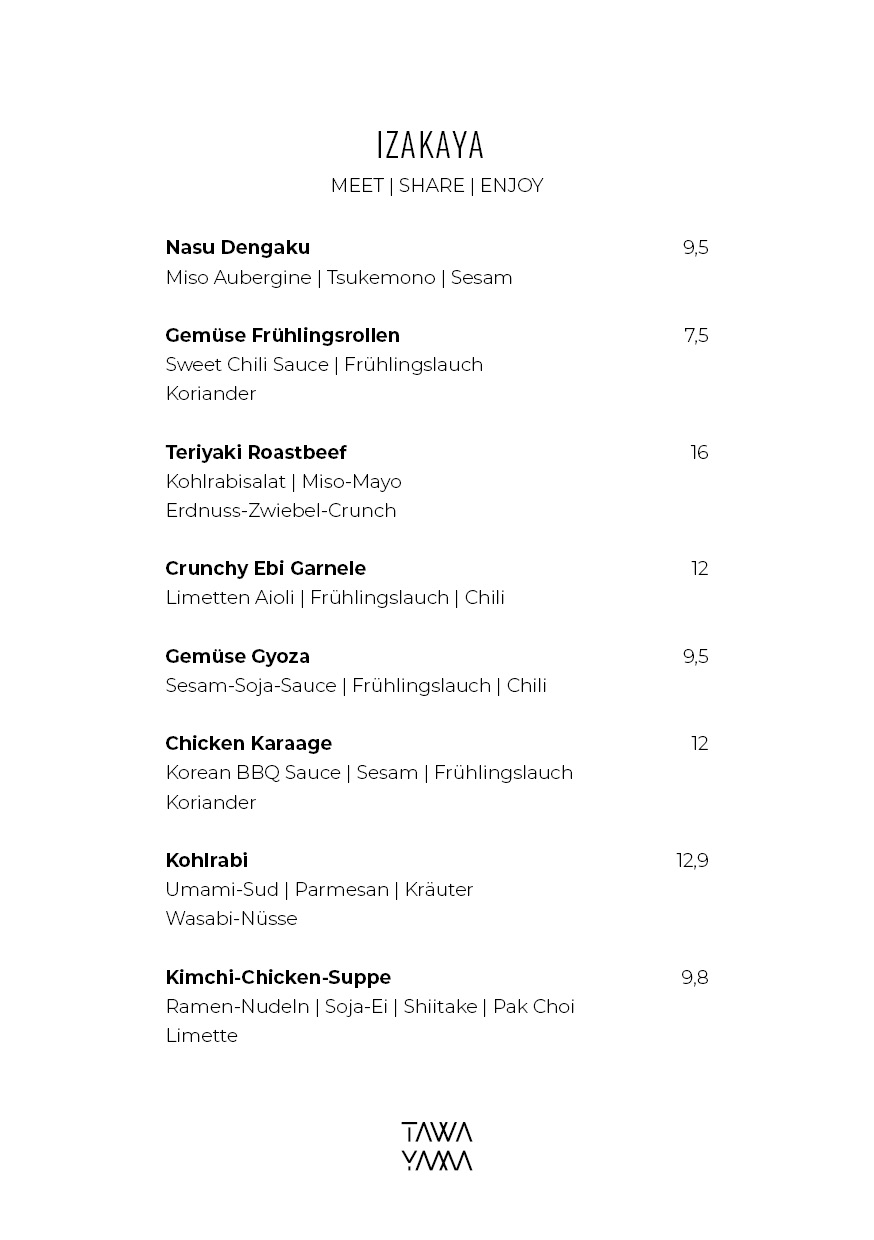Select the Nasu Dengaku dish title
The image size is (874, 1240).
click(238, 247)
